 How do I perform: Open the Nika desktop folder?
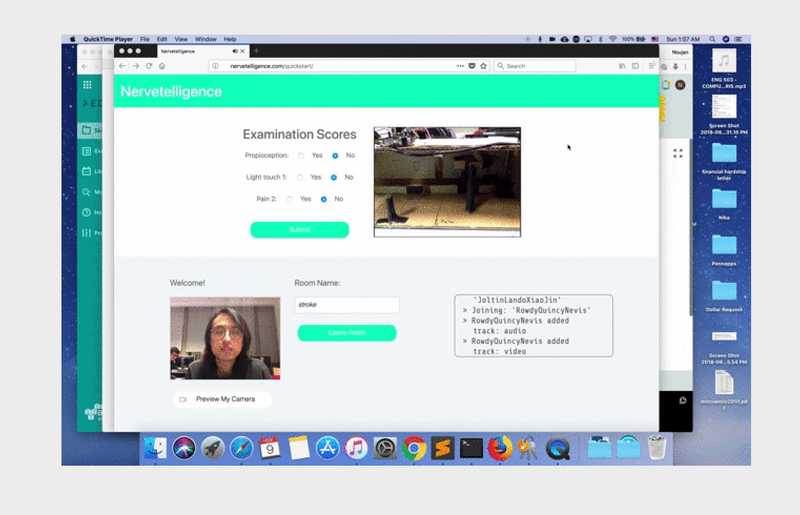pyautogui.click(x=724, y=204)
